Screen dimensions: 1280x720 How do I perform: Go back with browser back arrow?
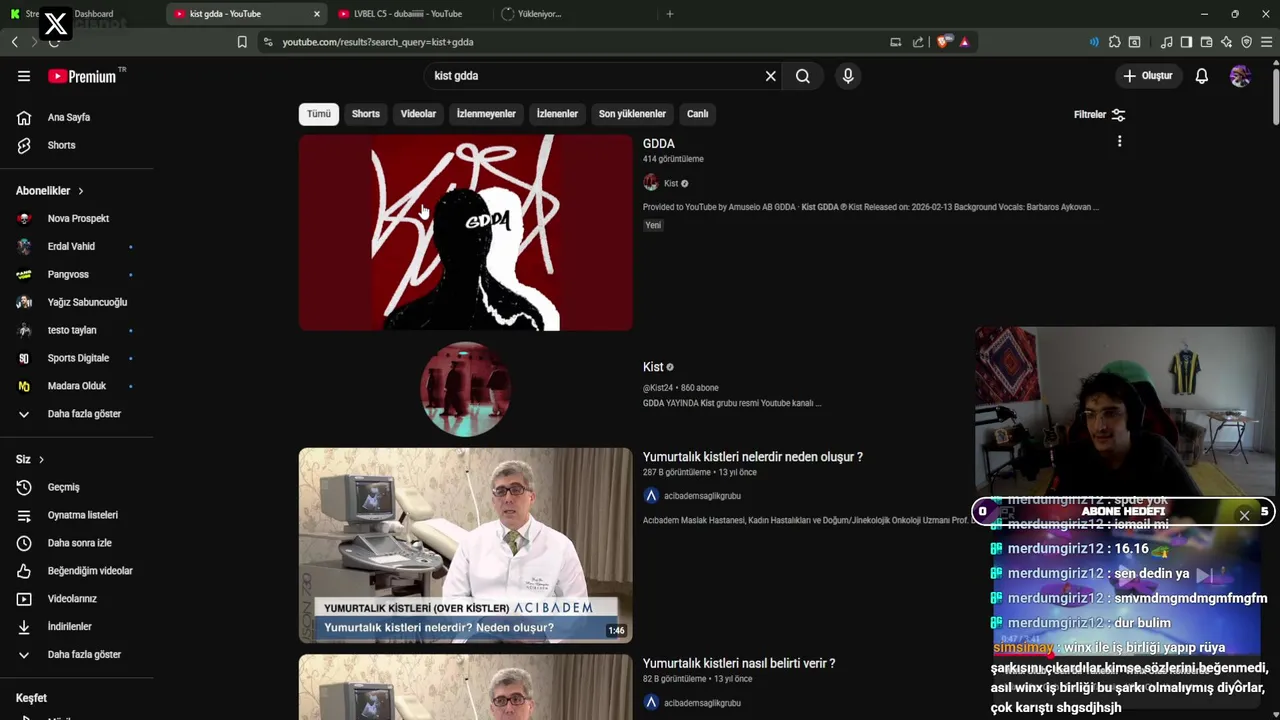(x=14, y=42)
